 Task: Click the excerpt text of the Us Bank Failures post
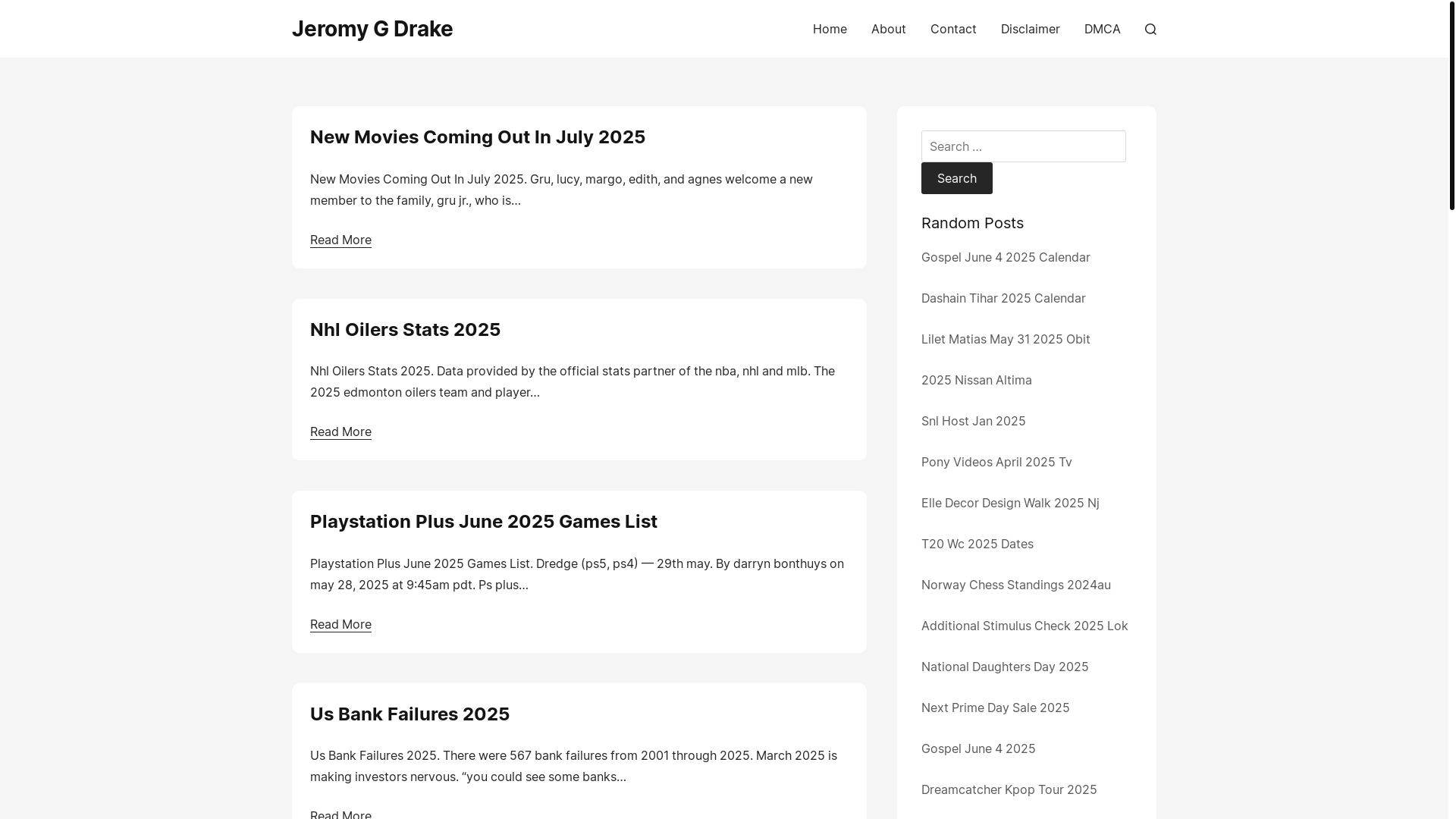point(573,766)
